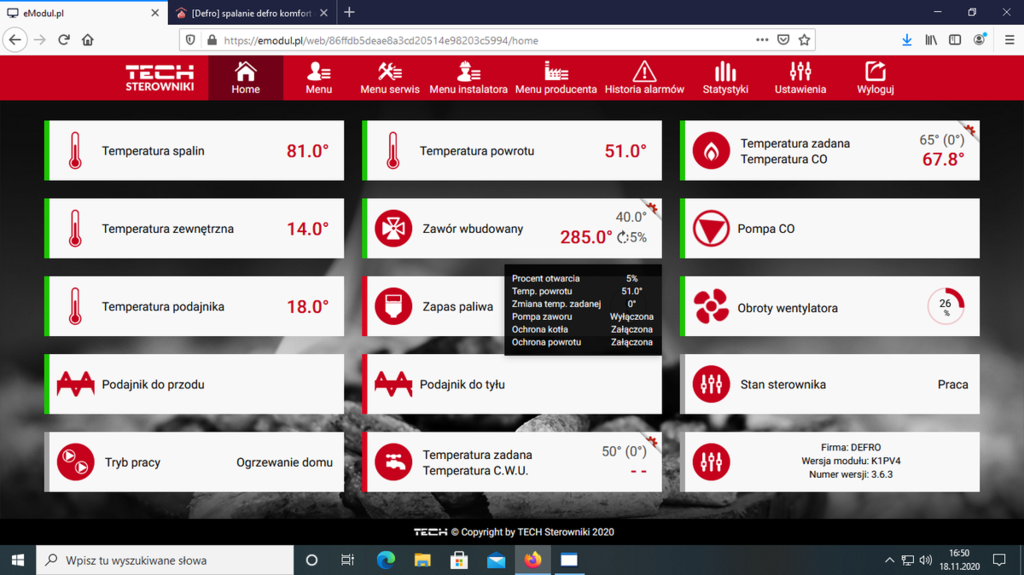Image resolution: width=1024 pixels, height=575 pixels.
Task: Click the Tryb pracy mode icon
Action: [75, 462]
